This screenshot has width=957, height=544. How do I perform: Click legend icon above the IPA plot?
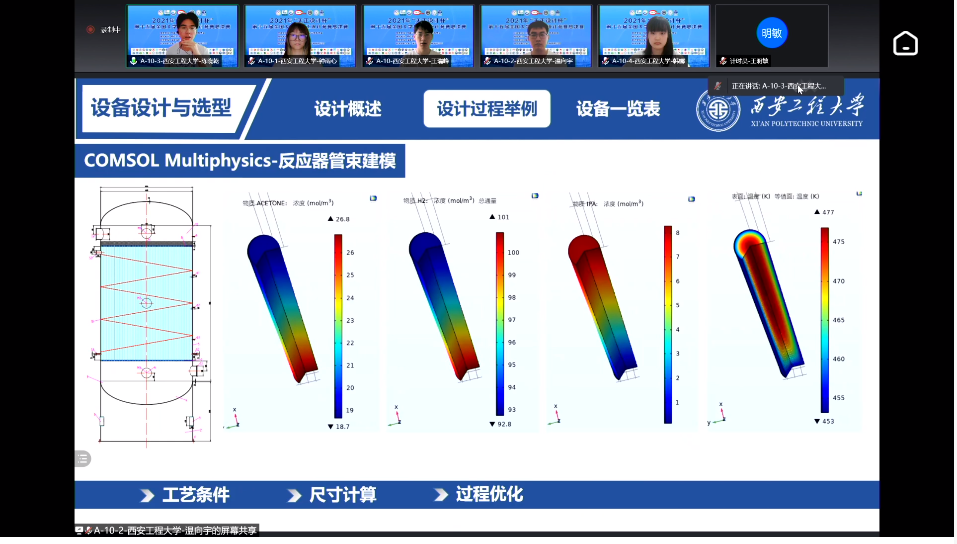click(x=692, y=199)
